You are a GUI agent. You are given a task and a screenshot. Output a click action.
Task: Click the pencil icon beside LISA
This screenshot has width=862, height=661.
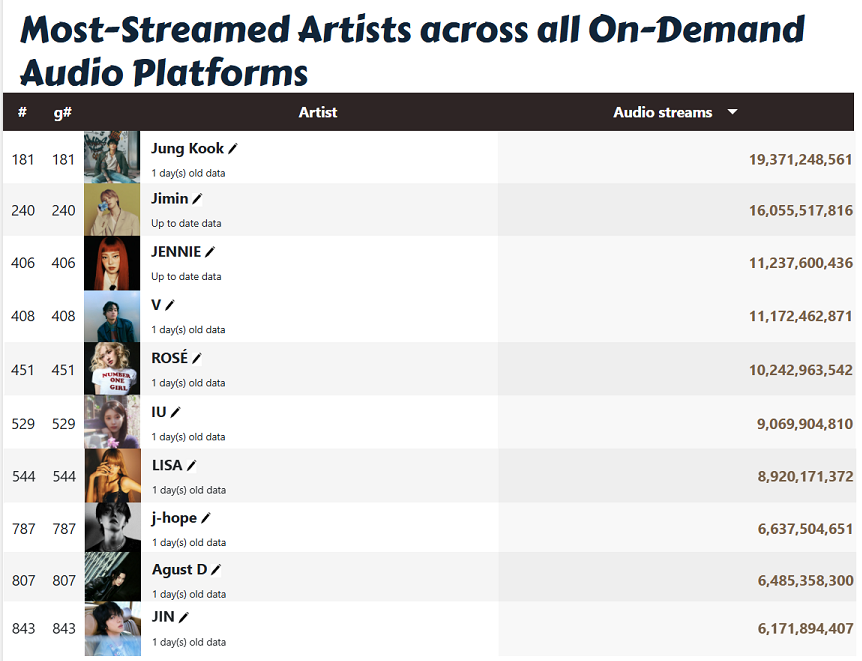coord(192,465)
